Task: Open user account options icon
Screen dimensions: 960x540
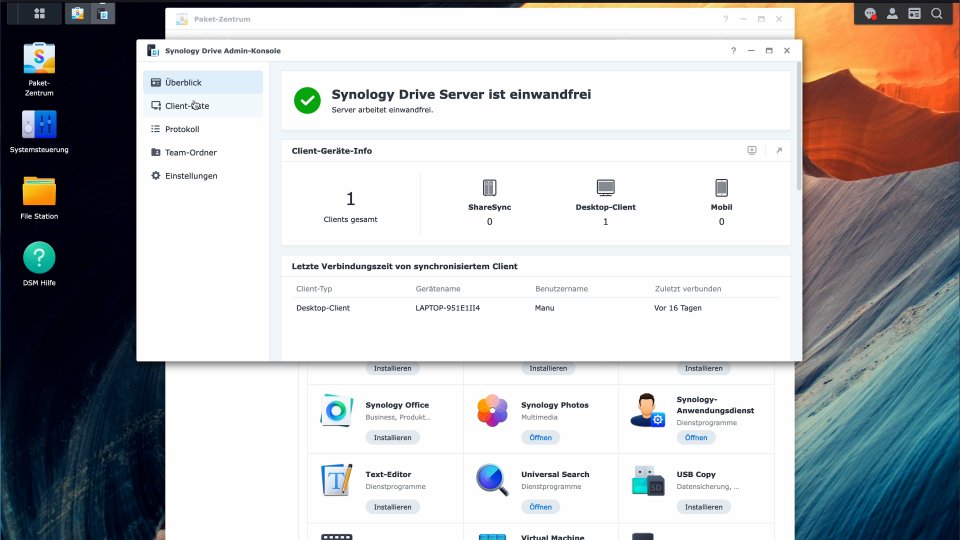Action: click(892, 13)
